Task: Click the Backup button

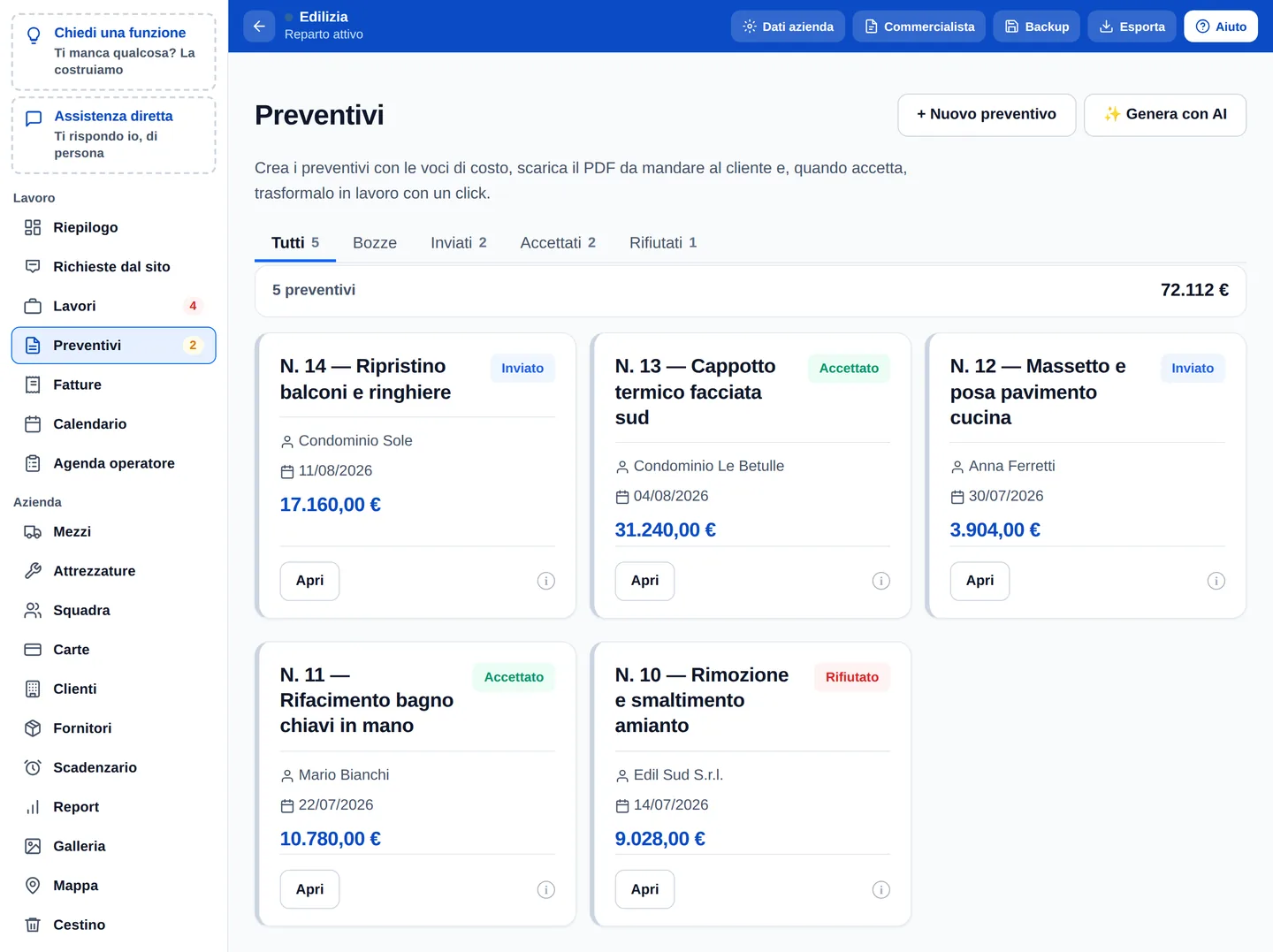Action: 1037,27
